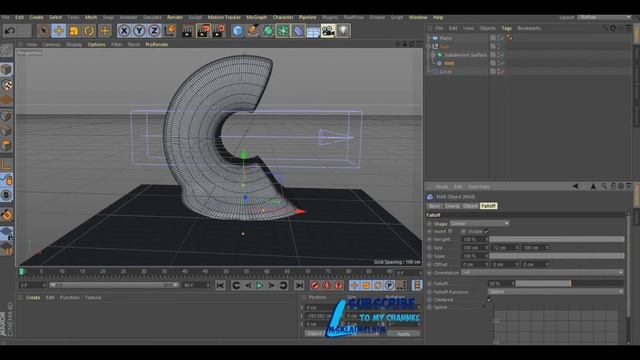640x360 pixels.
Task: Select the Melt deformer object
Action: pos(449,63)
